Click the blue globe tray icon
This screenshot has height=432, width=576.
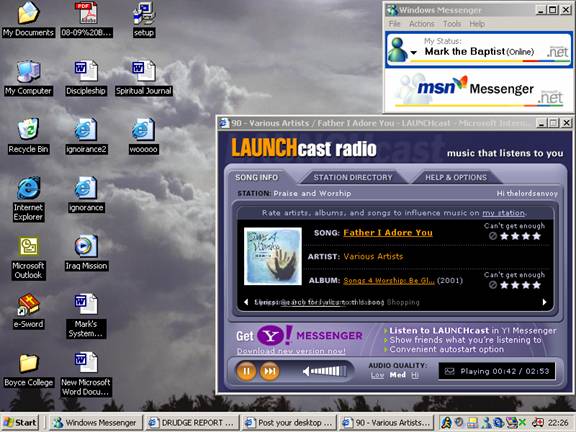499,423
